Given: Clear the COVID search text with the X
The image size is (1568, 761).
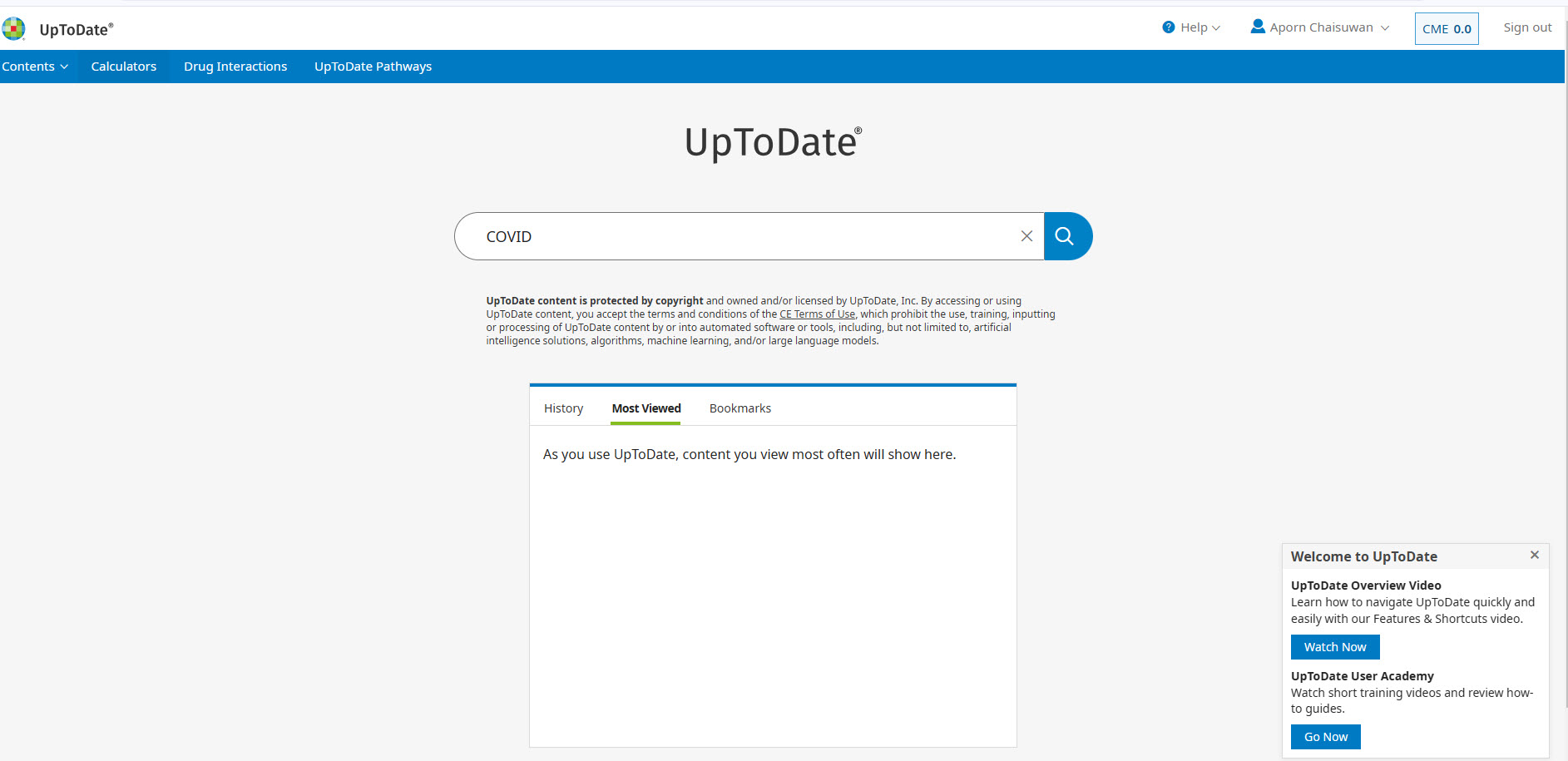Looking at the screenshot, I should pyautogui.click(x=1026, y=236).
